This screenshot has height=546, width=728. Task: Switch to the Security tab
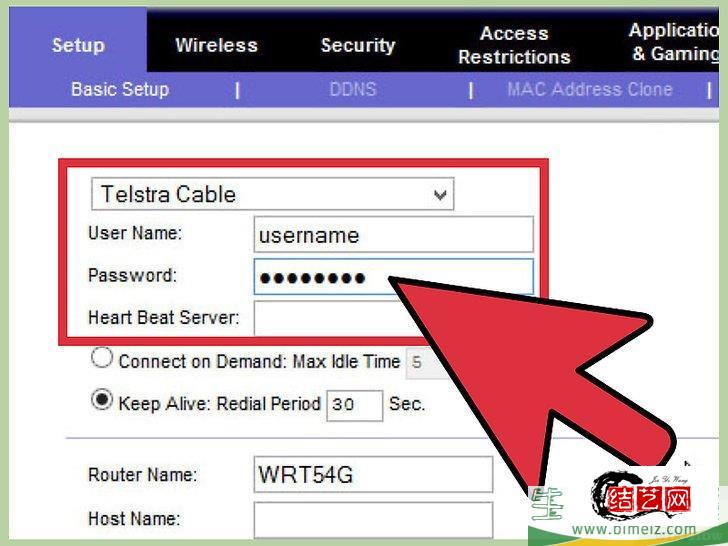[x=358, y=46]
